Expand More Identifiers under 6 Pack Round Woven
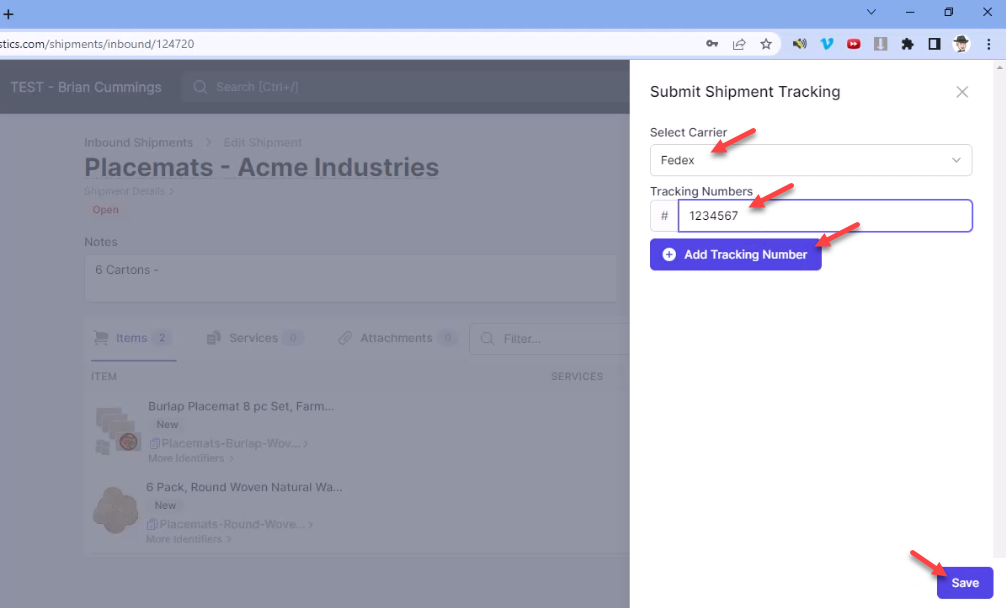The height and width of the screenshot is (608, 1006). (x=189, y=539)
